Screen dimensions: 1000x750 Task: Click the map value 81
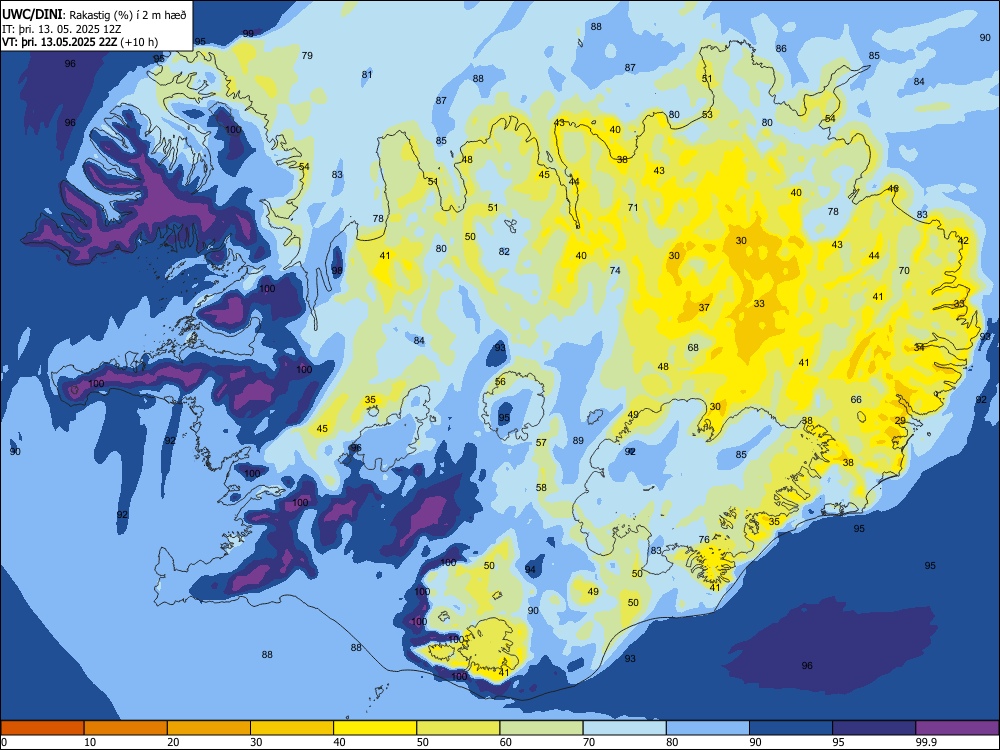(367, 75)
